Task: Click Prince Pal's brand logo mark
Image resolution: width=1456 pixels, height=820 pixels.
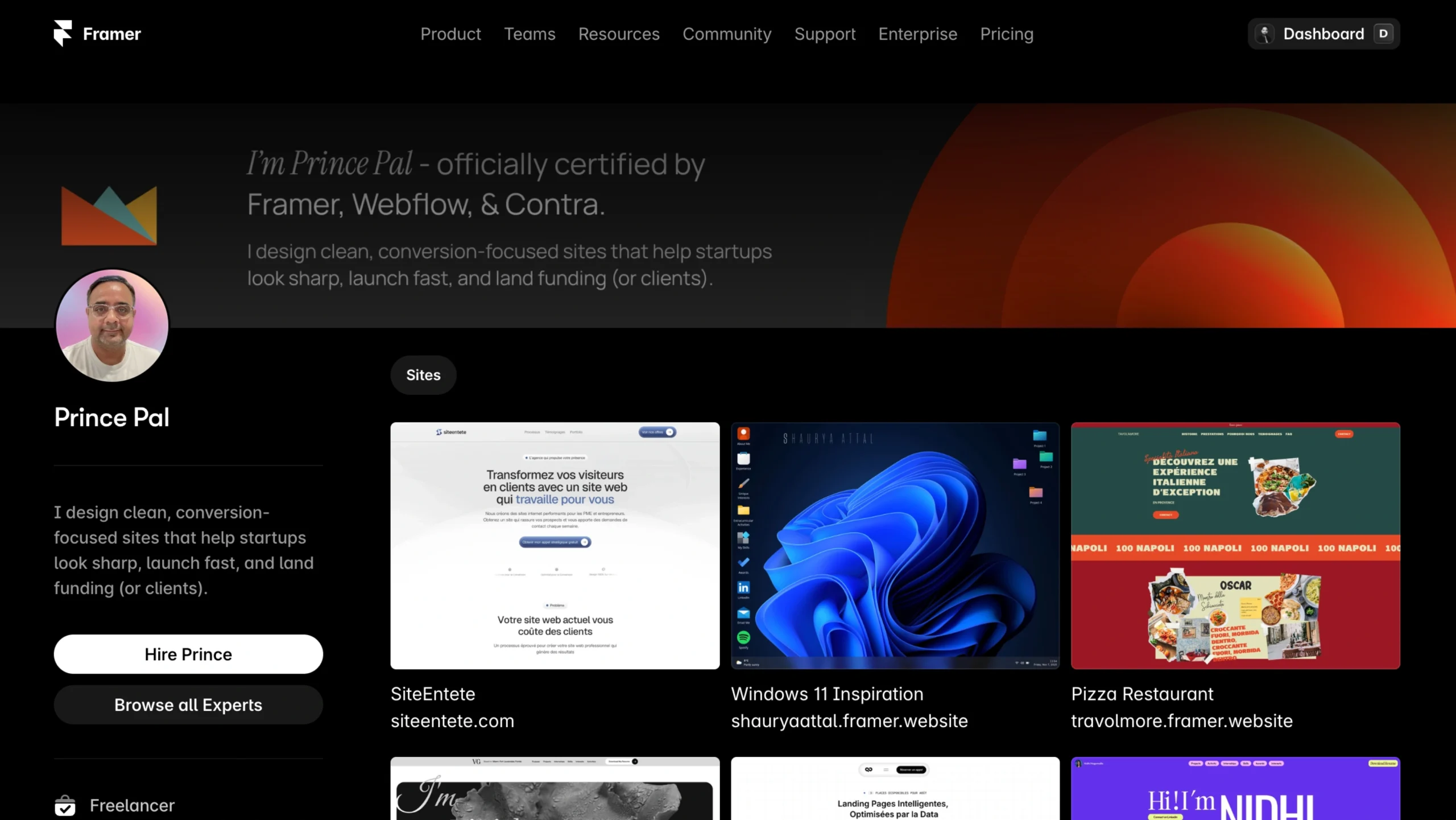Action: (108, 215)
